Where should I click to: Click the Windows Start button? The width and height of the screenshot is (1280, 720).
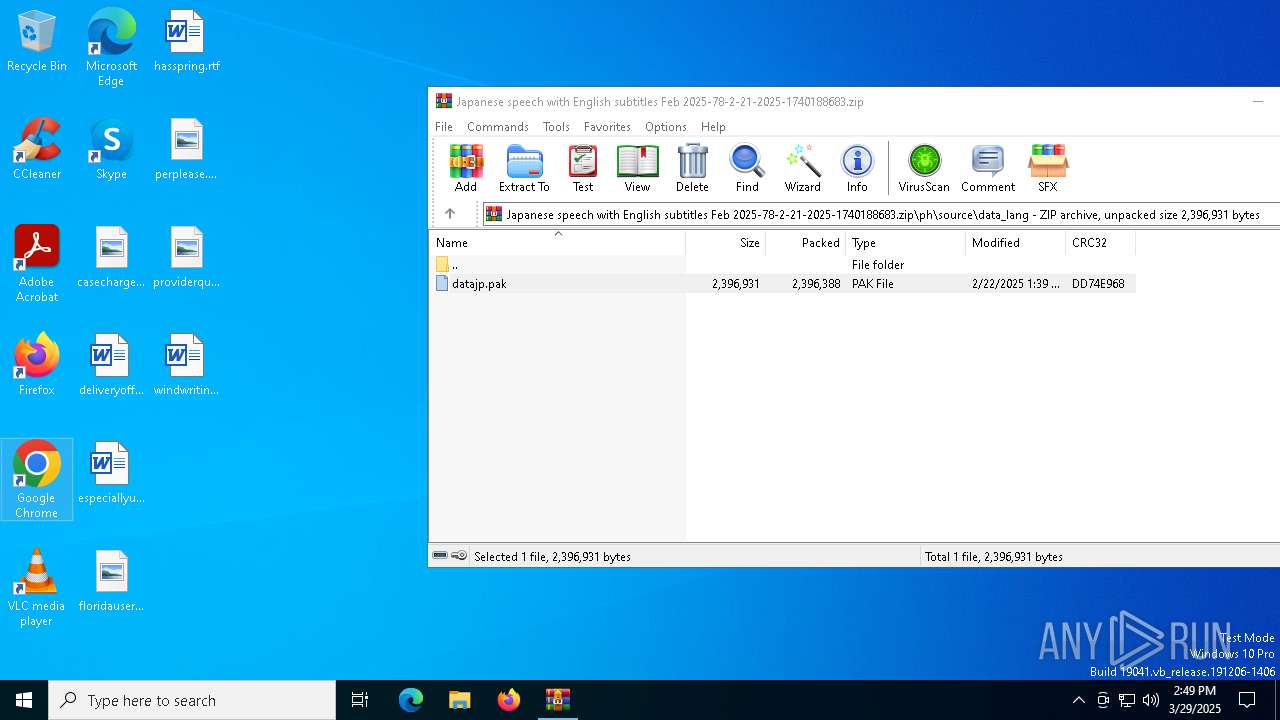click(x=24, y=700)
